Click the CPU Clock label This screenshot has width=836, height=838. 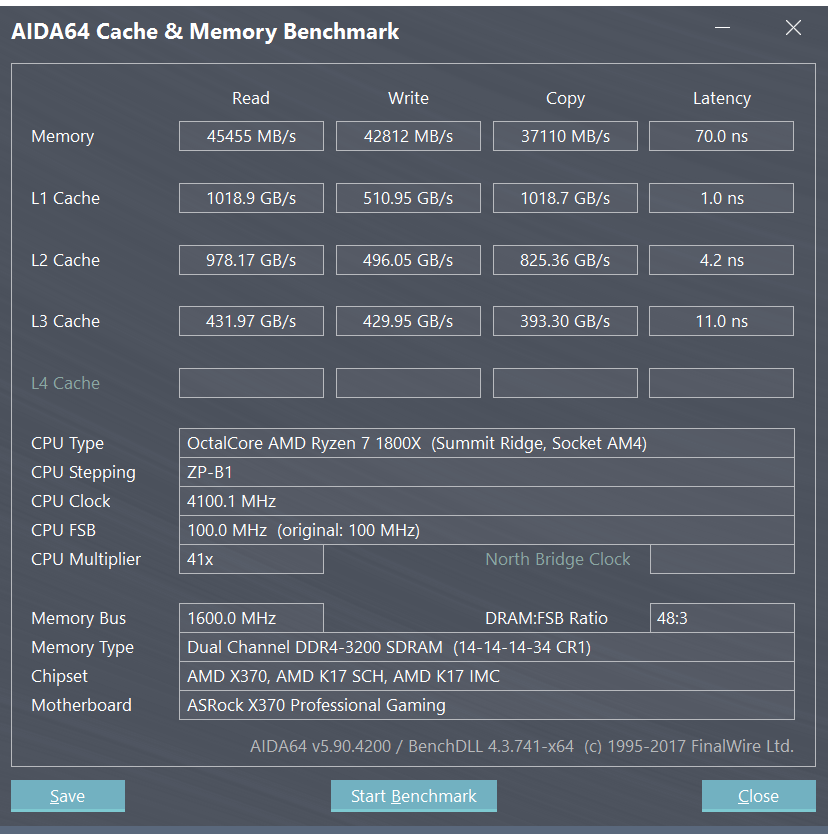click(x=71, y=501)
